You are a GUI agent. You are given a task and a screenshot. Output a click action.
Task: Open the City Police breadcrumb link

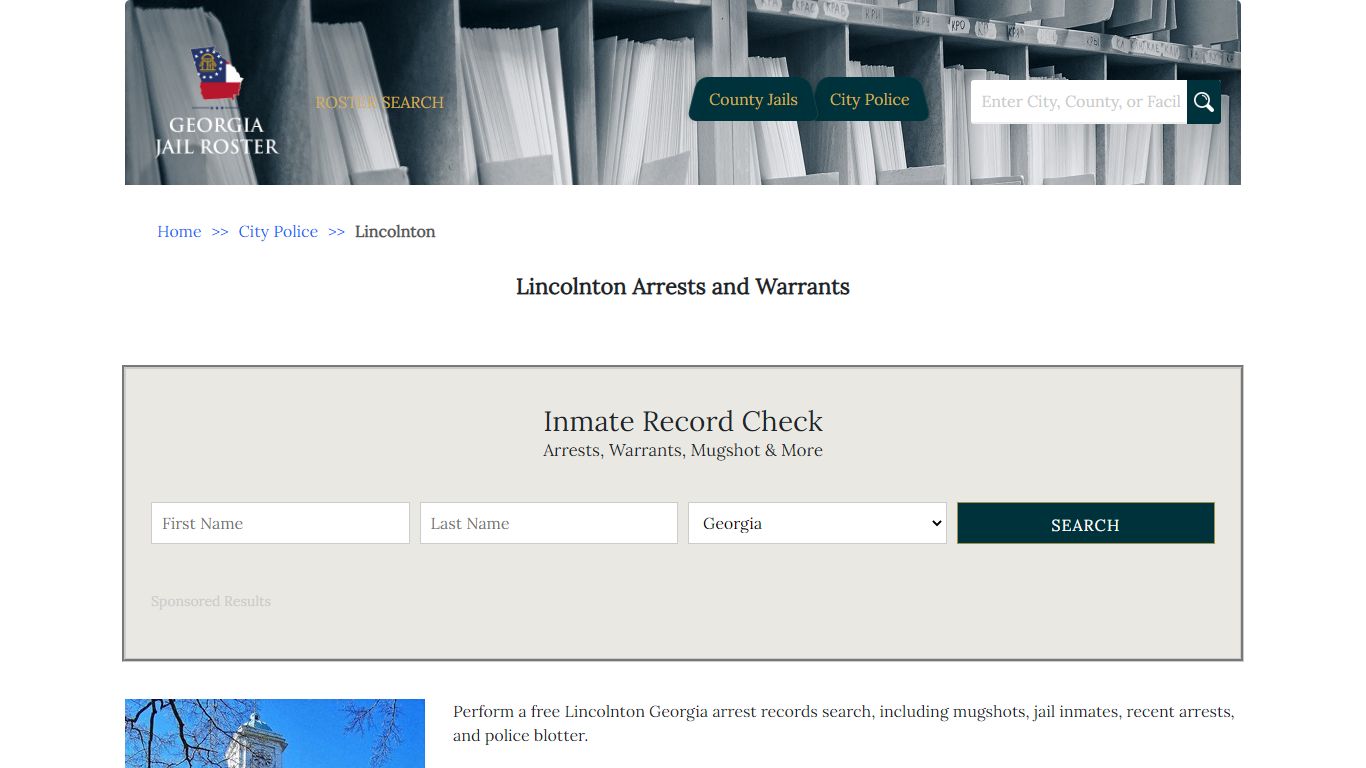[278, 231]
